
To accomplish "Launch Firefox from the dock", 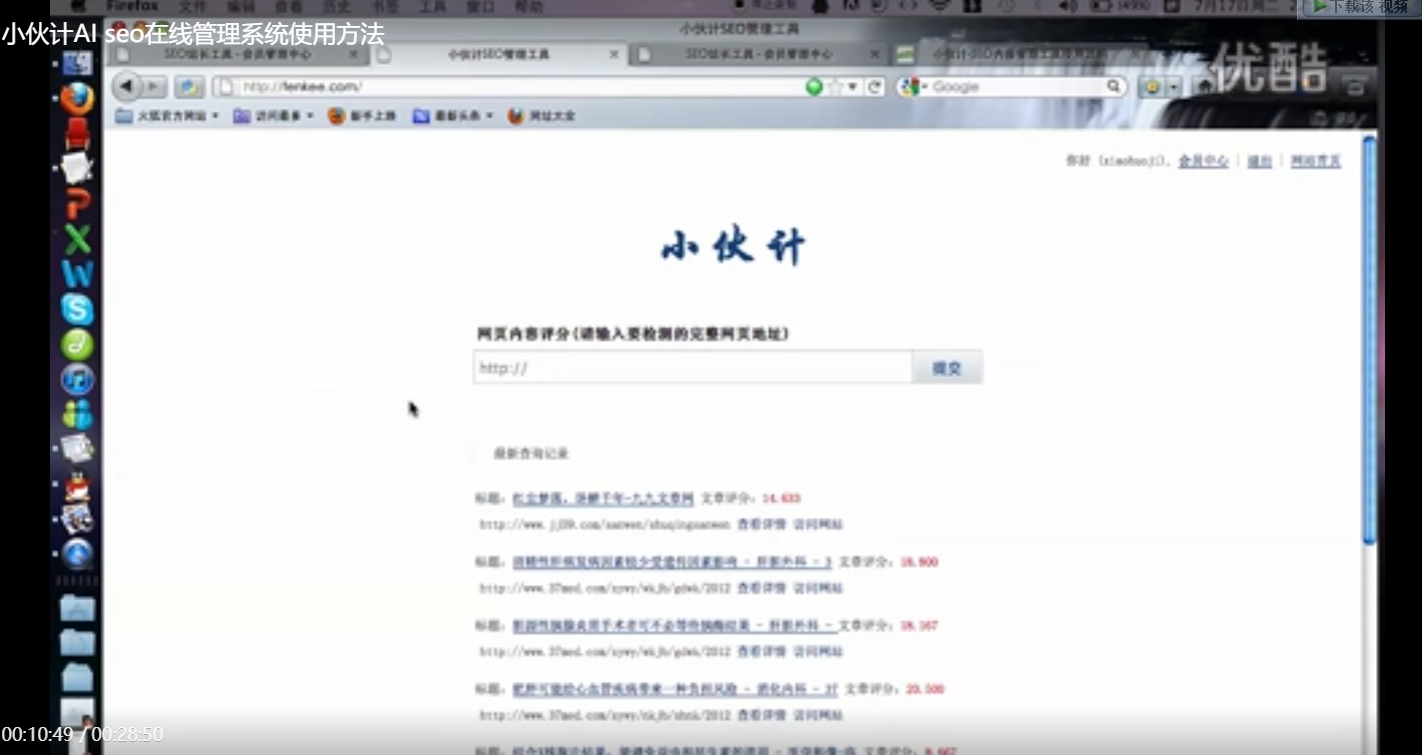I will click(x=77, y=98).
